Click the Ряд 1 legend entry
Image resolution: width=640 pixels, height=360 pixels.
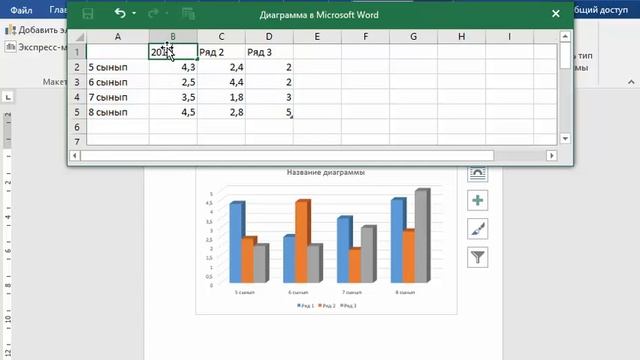[x=305, y=306]
